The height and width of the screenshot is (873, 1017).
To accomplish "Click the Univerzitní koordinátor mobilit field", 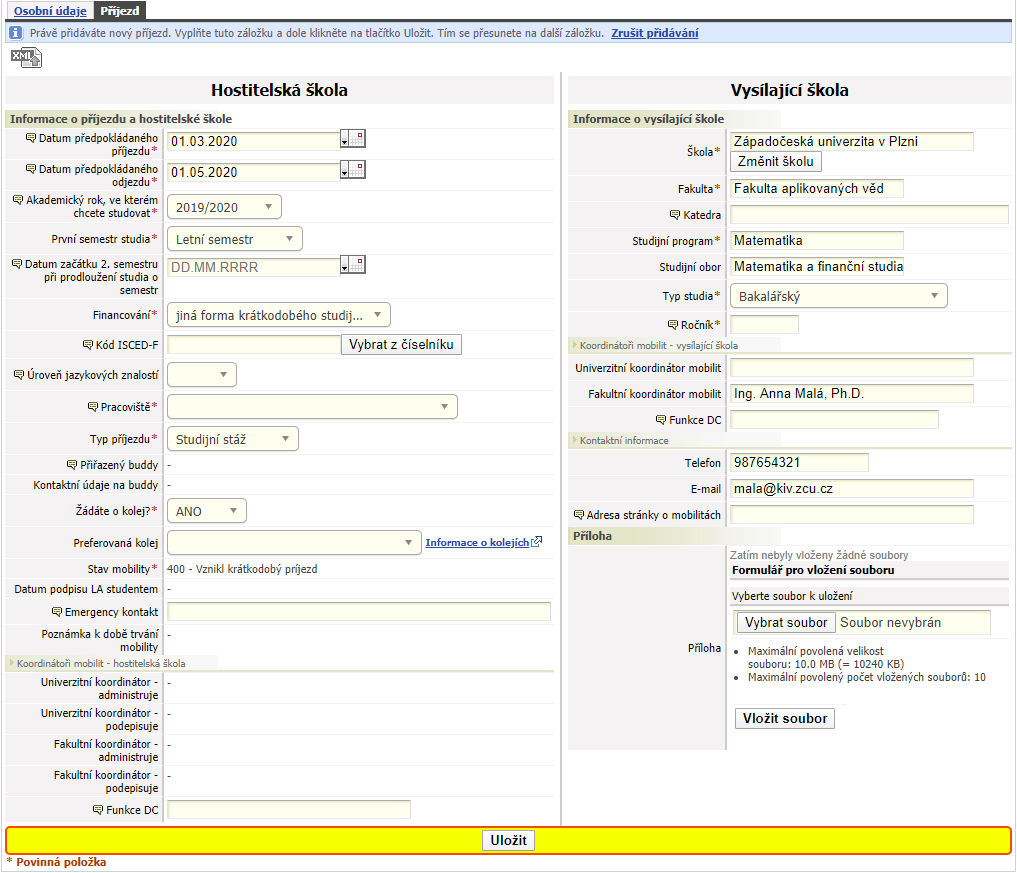I will point(852,368).
